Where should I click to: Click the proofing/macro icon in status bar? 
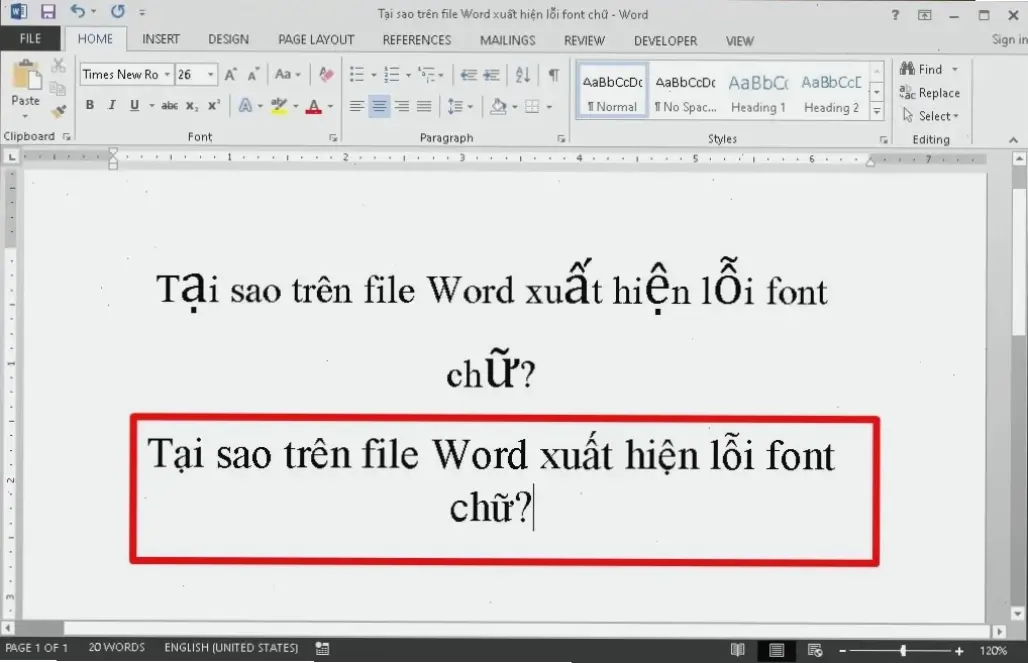coord(322,649)
